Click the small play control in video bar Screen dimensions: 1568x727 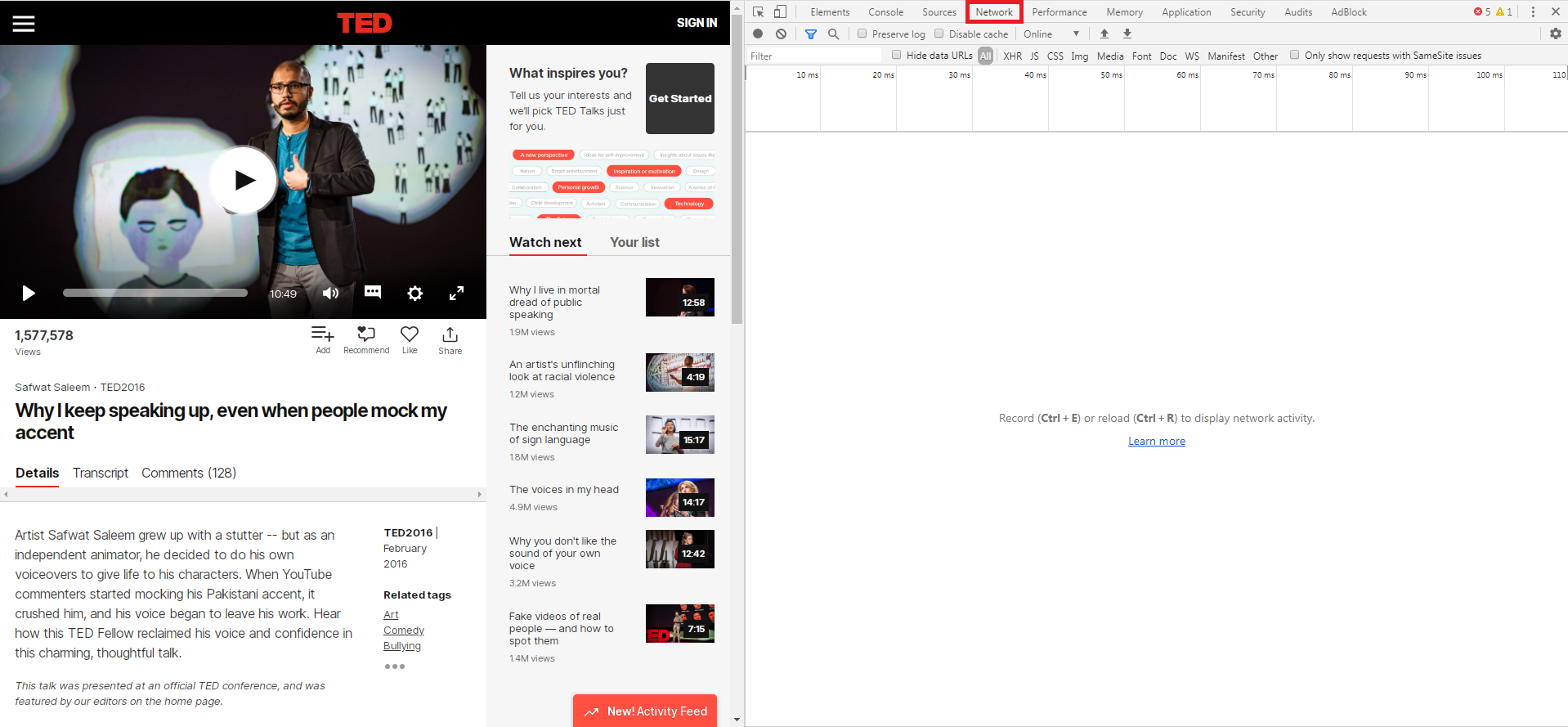coord(29,294)
